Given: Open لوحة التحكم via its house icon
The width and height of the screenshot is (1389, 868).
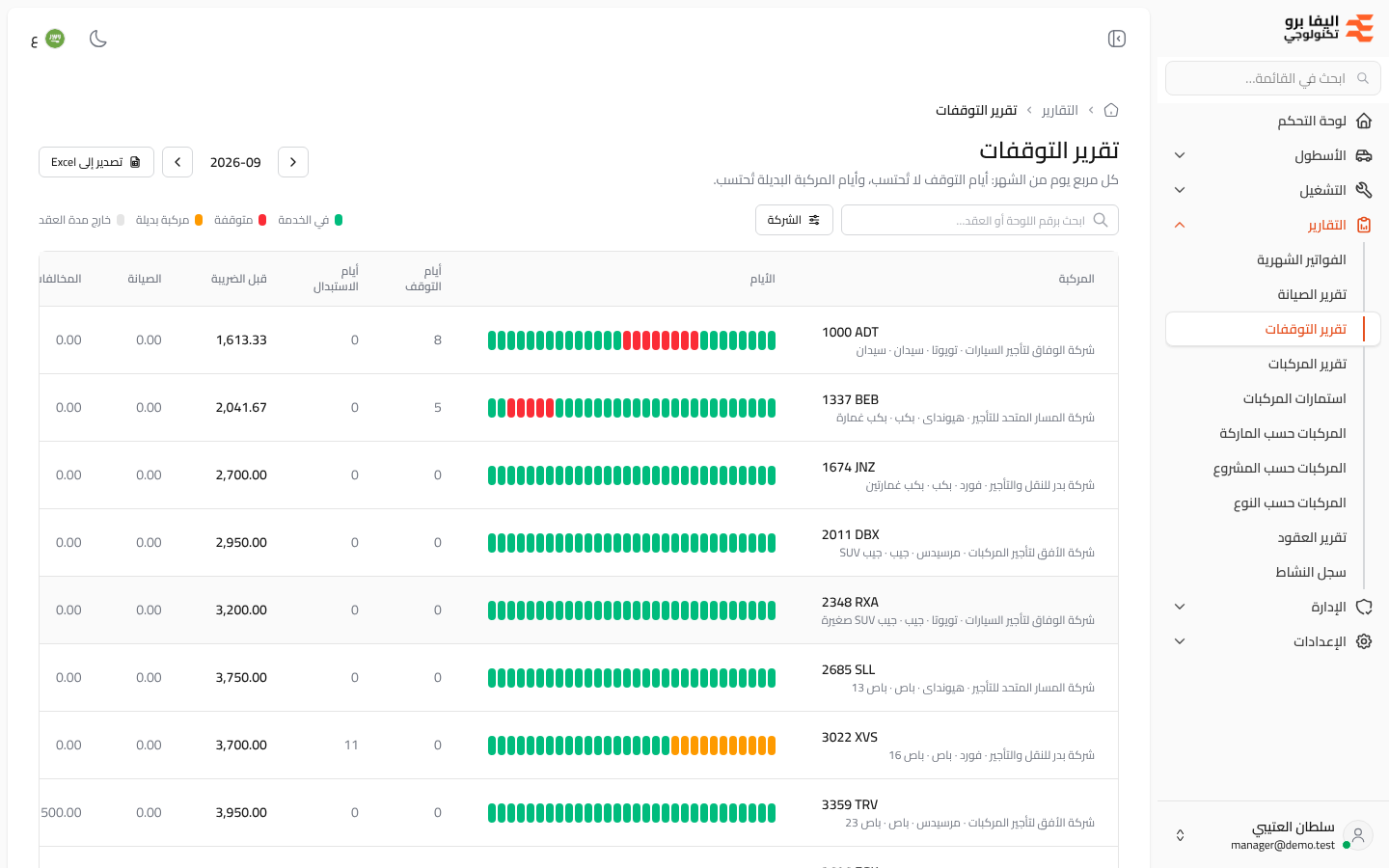Looking at the screenshot, I should tap(1364, 121).
